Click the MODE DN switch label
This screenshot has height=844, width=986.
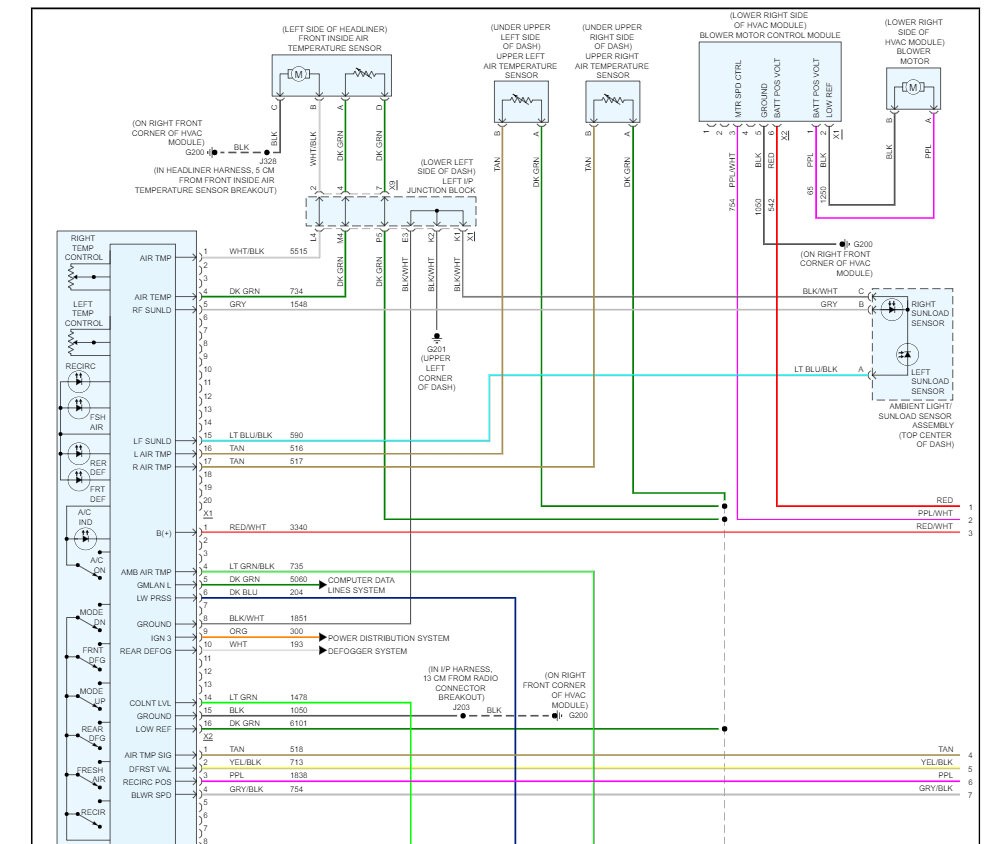pyautogui.click(x=92, y=617)
